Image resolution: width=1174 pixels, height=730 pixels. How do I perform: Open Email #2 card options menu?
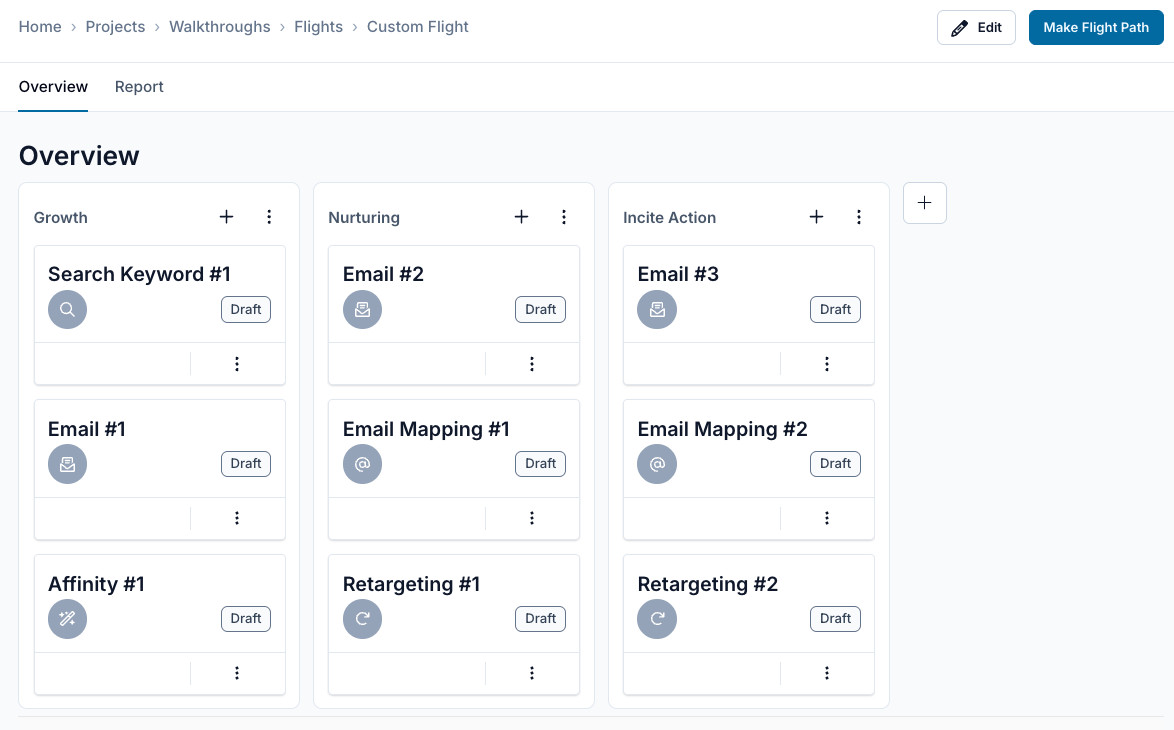click(532, 364)
